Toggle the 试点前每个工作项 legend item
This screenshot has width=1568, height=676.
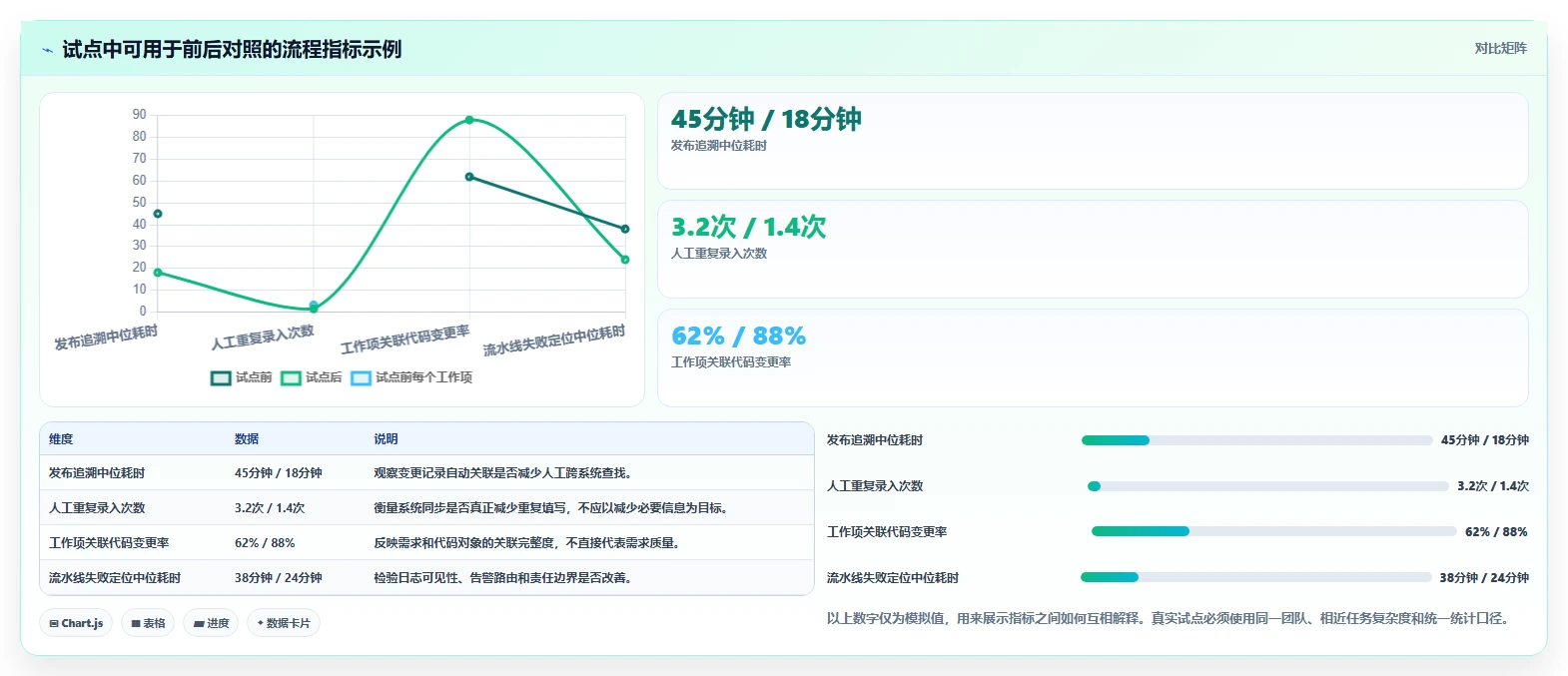tap(411, 377)
